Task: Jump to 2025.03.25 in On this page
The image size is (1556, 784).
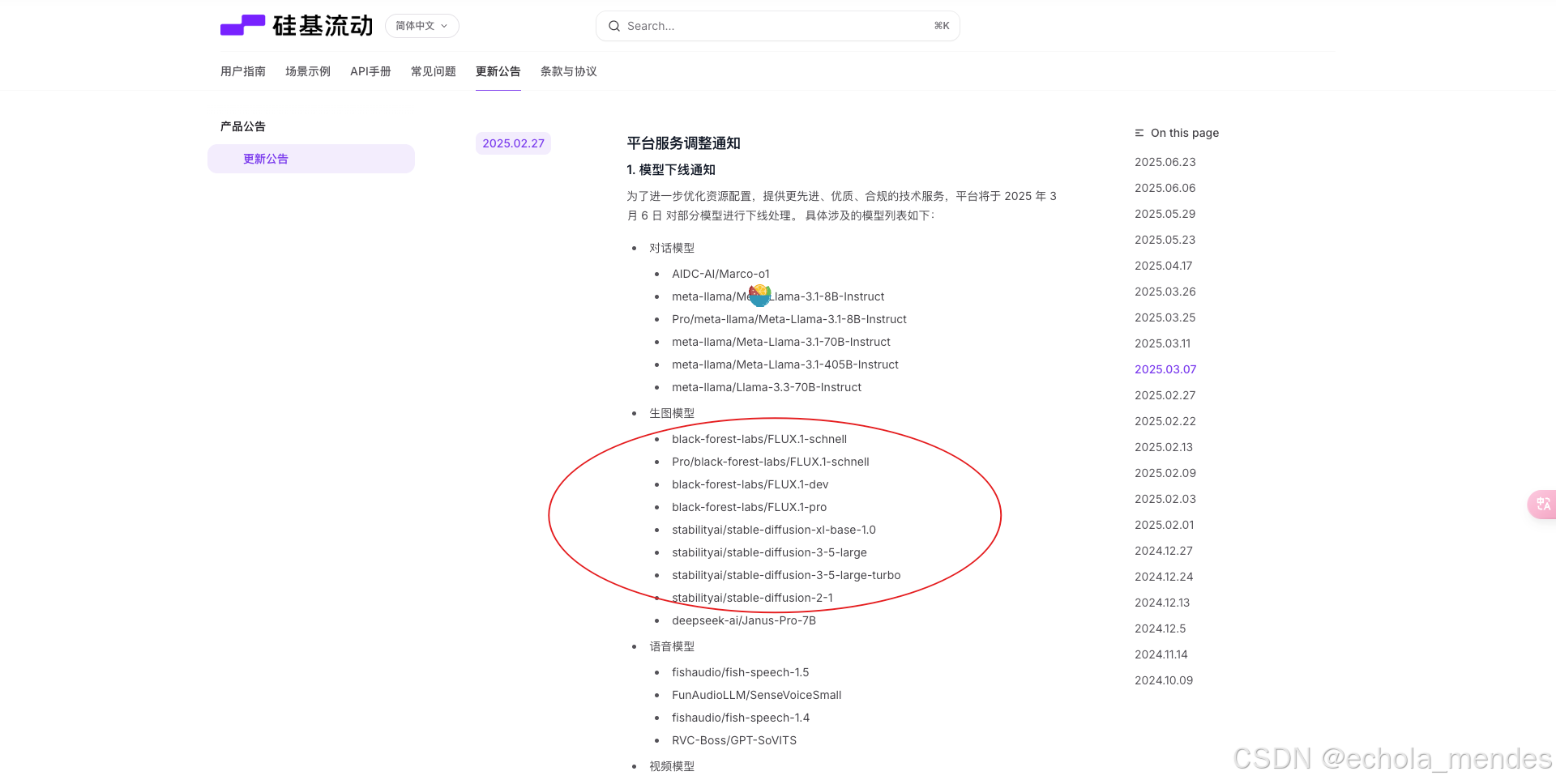Action: [1165, 317]
